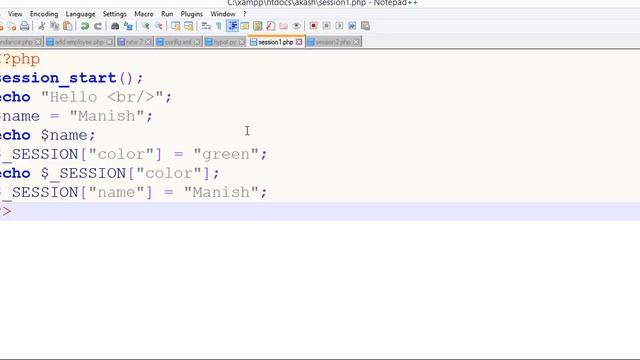
Task: Enable synchronized vertical scrolling
Action: pos(176,26)
